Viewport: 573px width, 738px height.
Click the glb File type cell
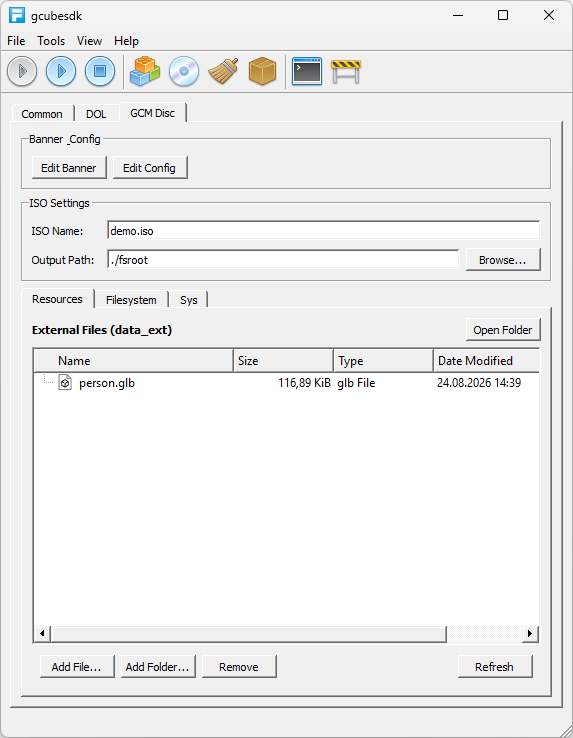pos(356,383)
